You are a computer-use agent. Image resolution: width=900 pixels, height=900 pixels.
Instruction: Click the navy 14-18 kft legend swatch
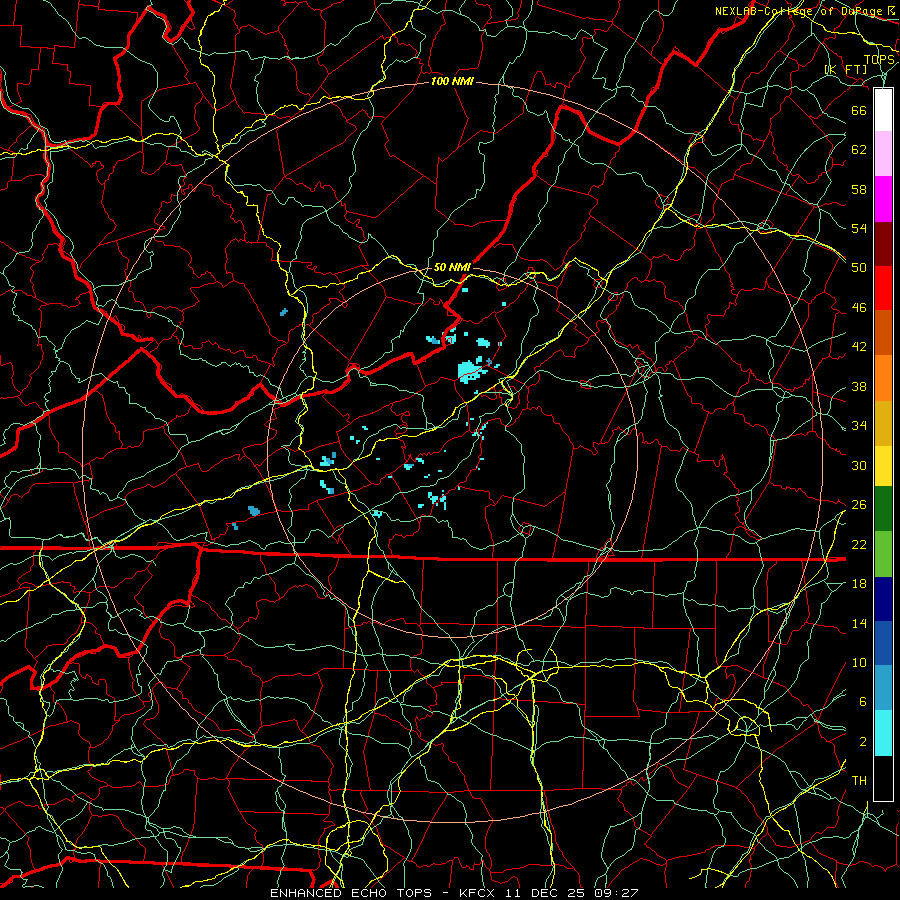pos(883,599)
